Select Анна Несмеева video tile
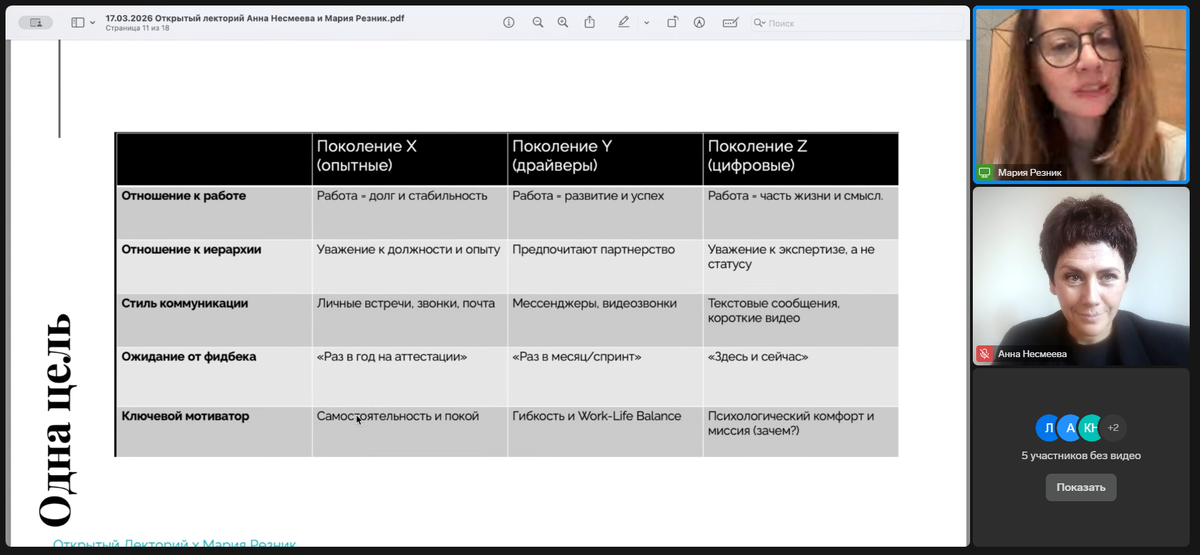The image size is (1200, 555). tap(1083, 275)
